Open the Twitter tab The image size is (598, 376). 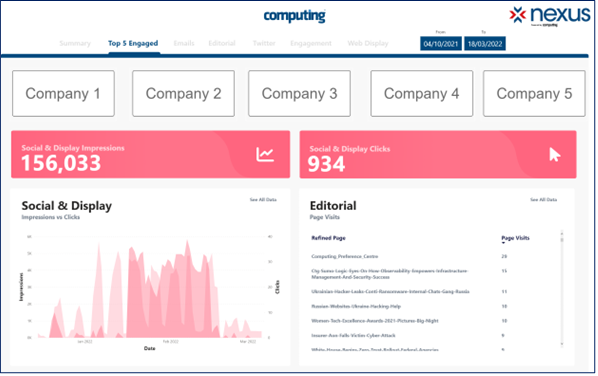coord(264,43)
